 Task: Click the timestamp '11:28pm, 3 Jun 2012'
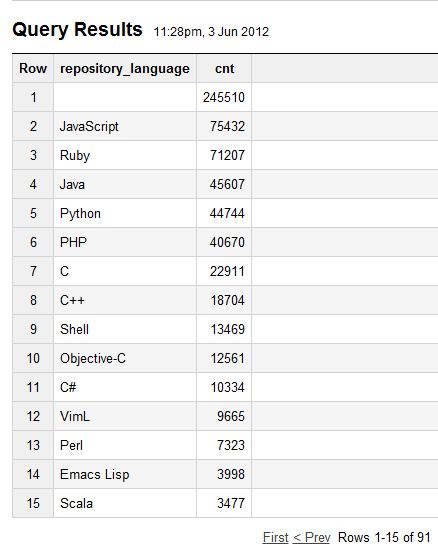point(211,32)
